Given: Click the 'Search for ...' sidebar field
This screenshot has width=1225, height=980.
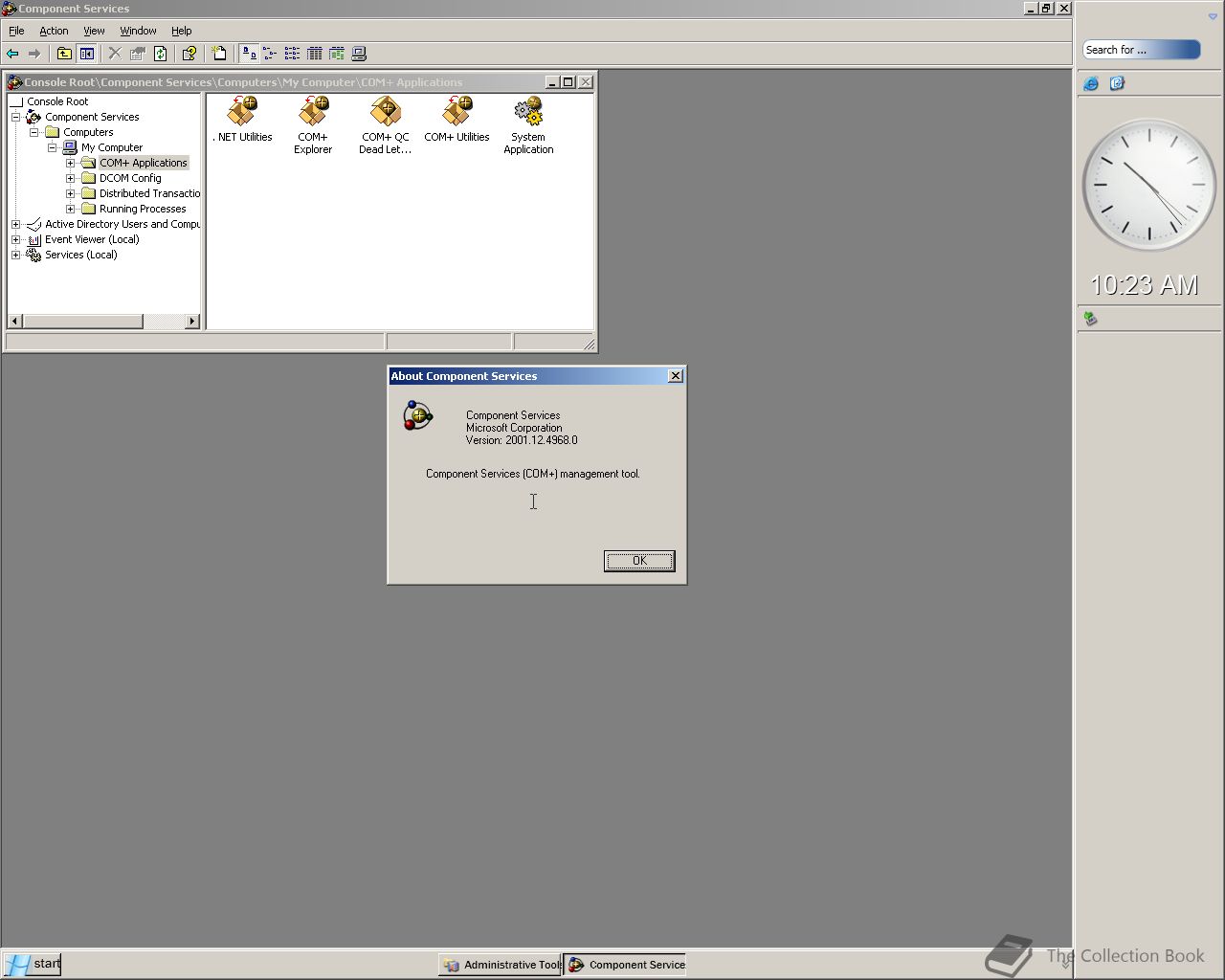Looking at the screenshot, I should 1141,50.
